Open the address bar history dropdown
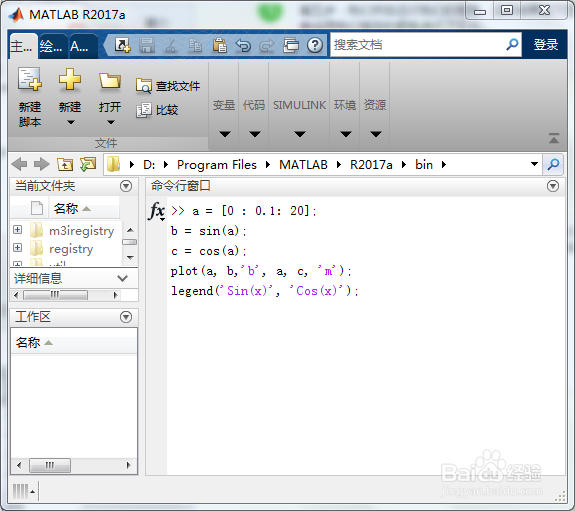The image size is (575, 511). [x=534, y=164]
